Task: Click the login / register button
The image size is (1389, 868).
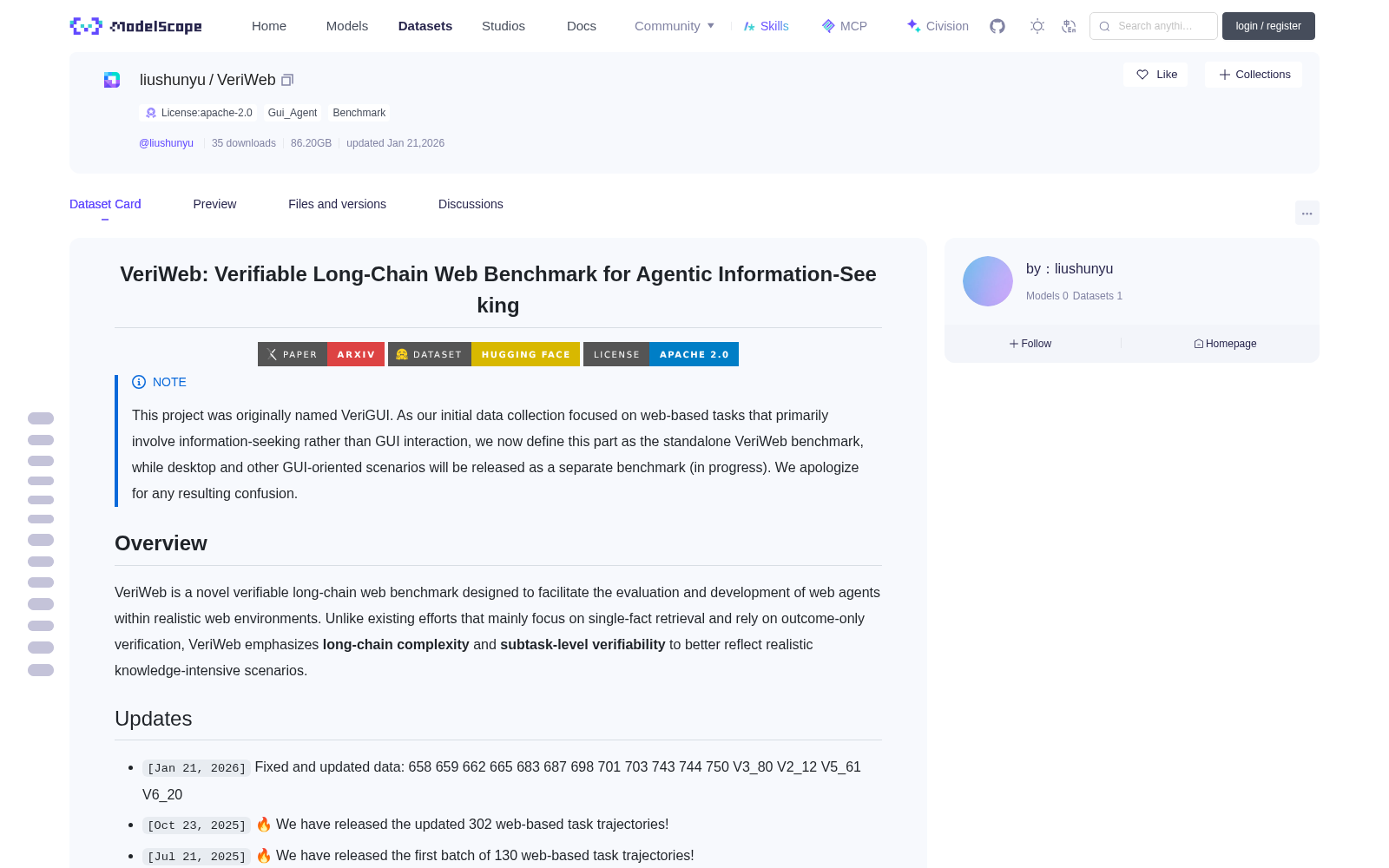Action: 1268,26
